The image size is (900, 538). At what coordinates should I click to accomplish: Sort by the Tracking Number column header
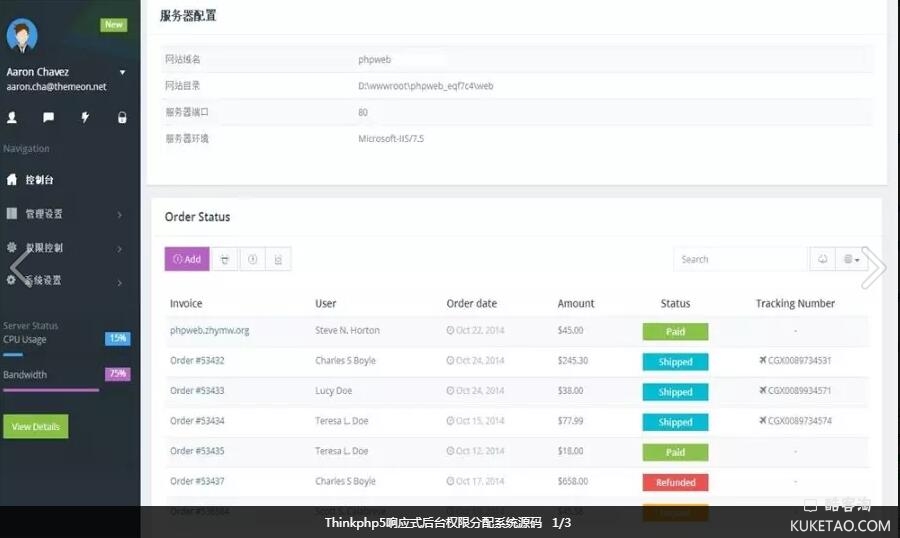(795, 303)
